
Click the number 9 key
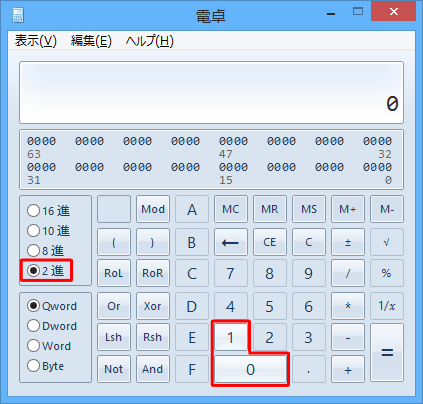309,273
